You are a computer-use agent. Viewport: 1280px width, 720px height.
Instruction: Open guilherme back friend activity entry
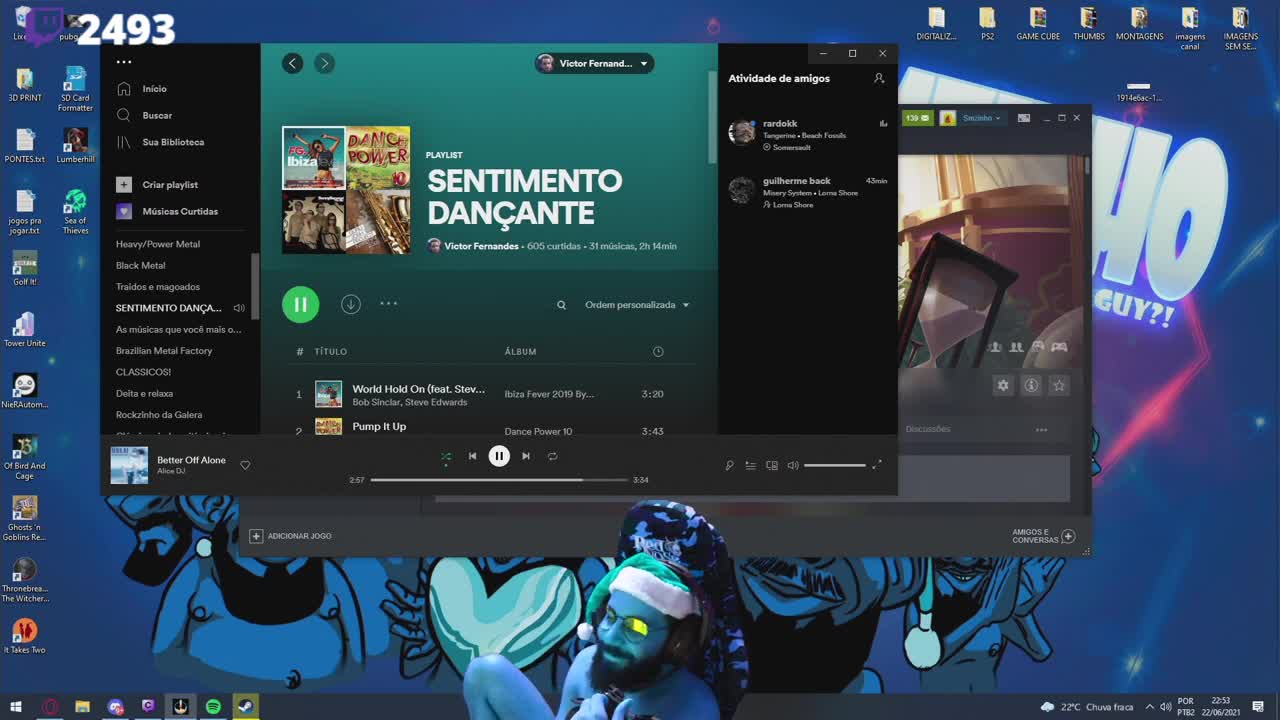point(808,192)
